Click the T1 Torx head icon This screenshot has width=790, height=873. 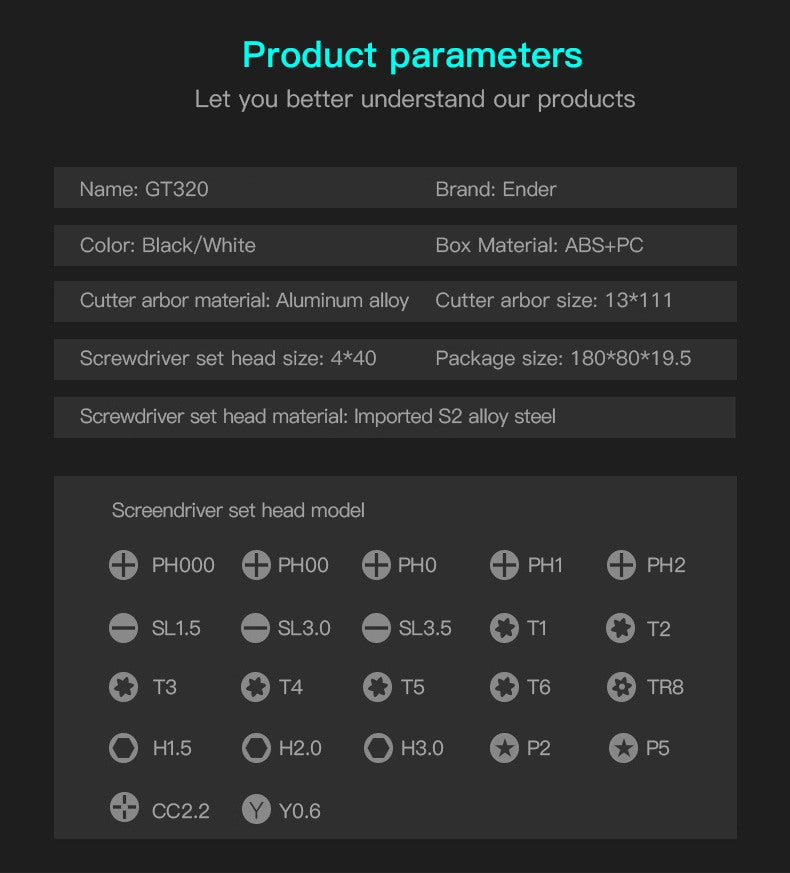pyautogui.click(x=504, y=628)
